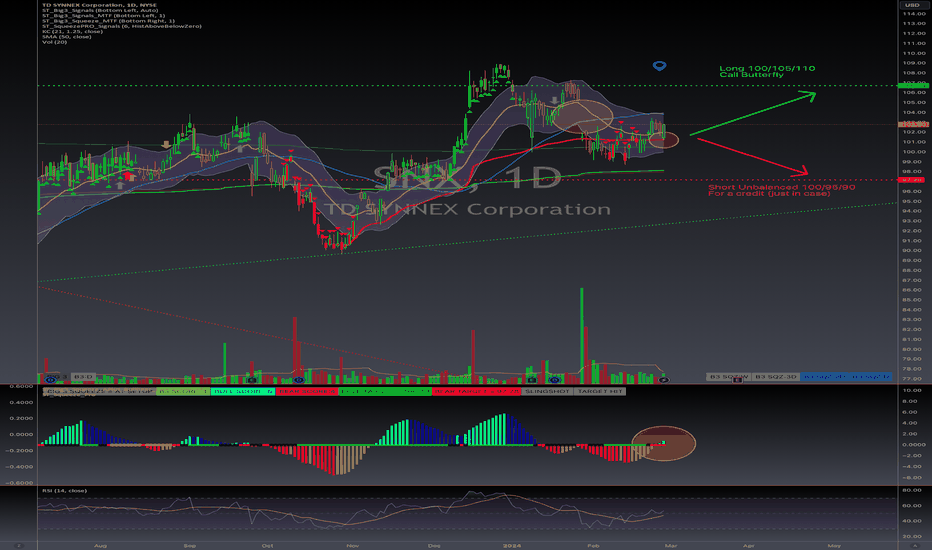Click the 114.00 price axis value

click(x=914, y=14)
